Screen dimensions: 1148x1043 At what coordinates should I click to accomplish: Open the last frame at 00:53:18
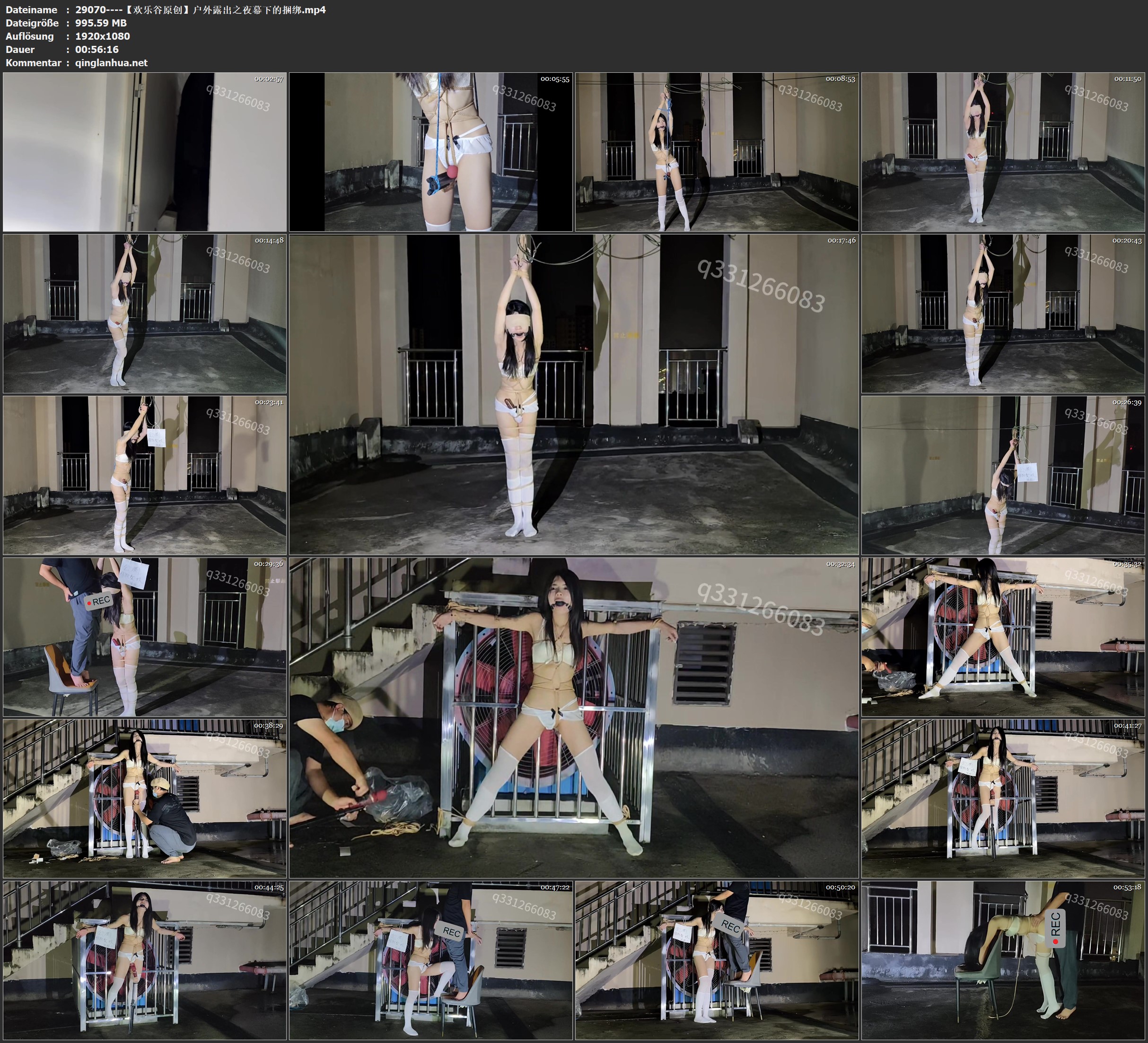pyautogui.click(x=1003, y=960)
